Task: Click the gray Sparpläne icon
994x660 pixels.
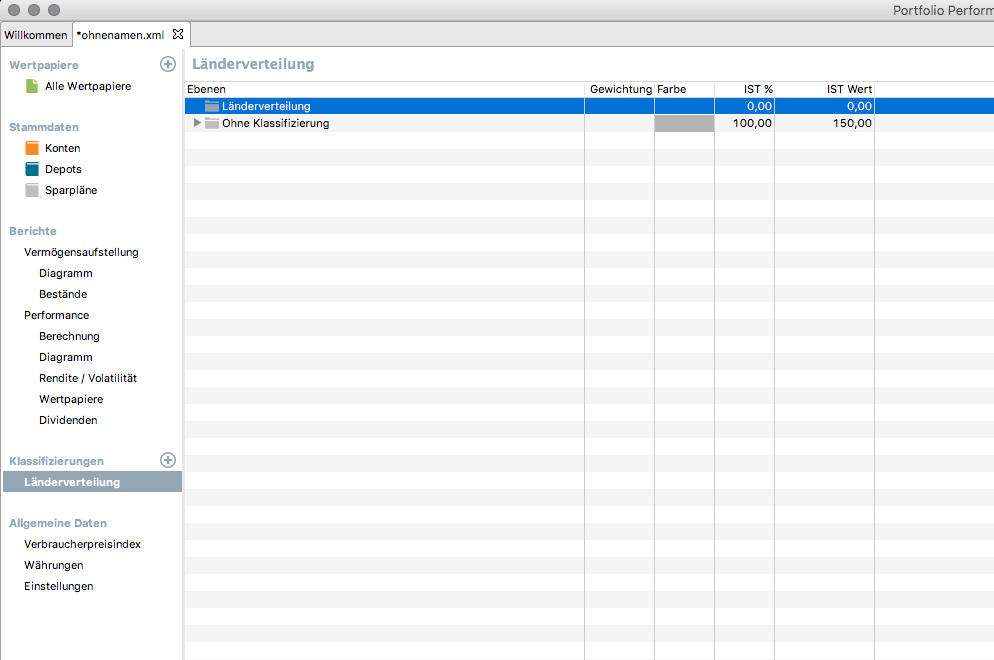Action: click(x=32, y=190)
